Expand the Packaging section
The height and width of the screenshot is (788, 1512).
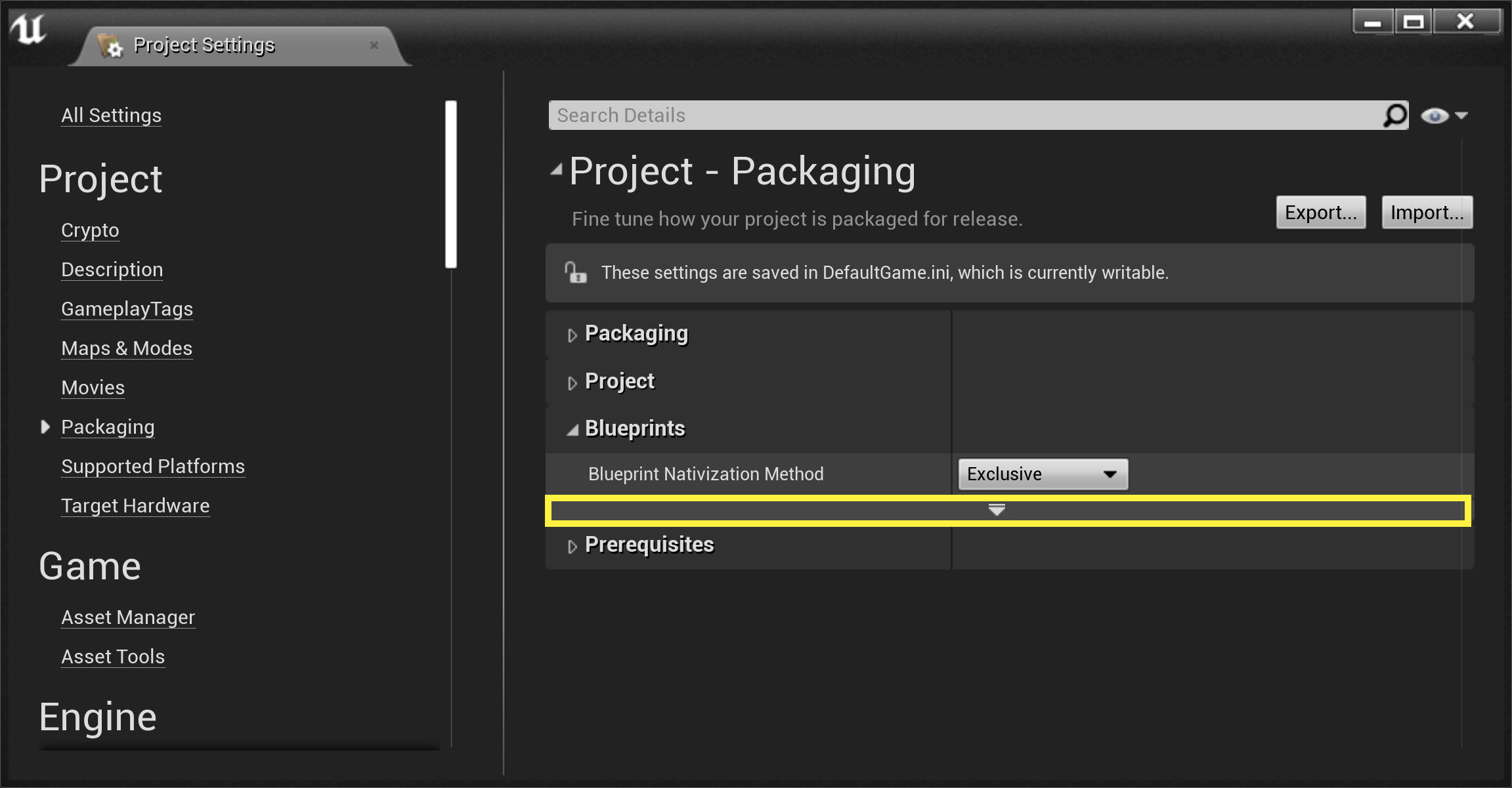pyautogui.click(x=572, y=335)
